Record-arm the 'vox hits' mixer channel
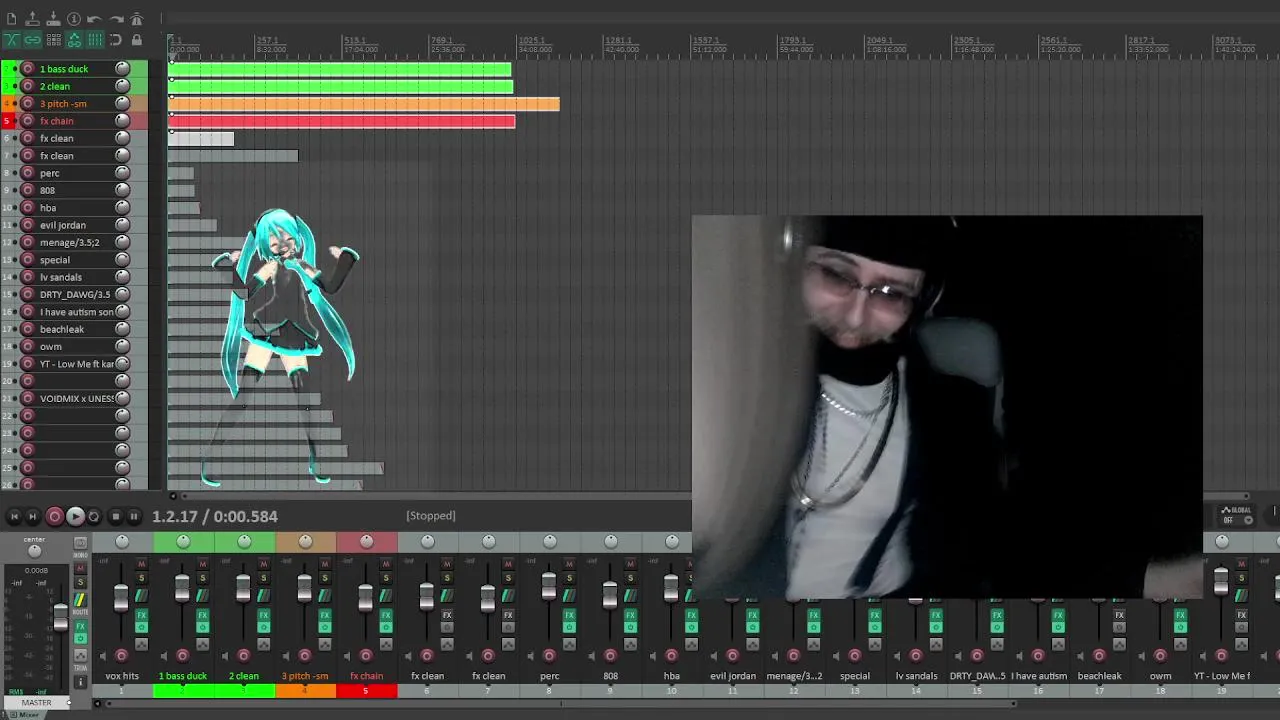The image size is (1280, 720). coord(121,656)
